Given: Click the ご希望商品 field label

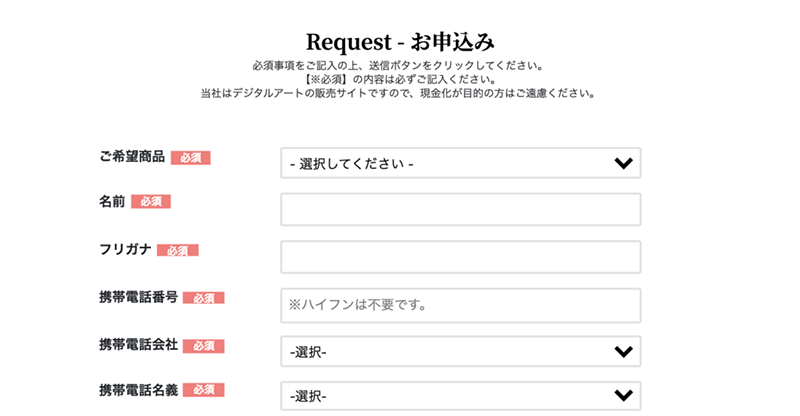Looking at the screenshot, I should coord(130,157).
